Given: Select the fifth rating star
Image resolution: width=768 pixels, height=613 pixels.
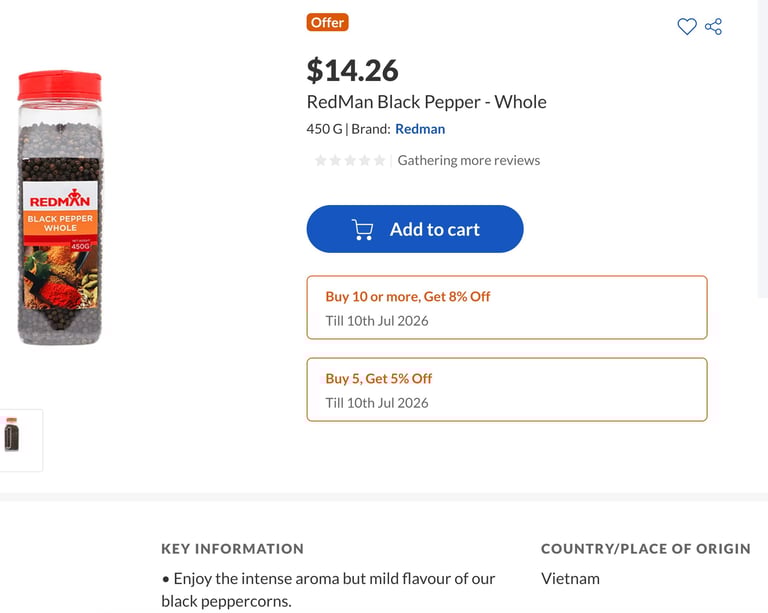Looking at the screenshot, I should click(x=379, y=160).
